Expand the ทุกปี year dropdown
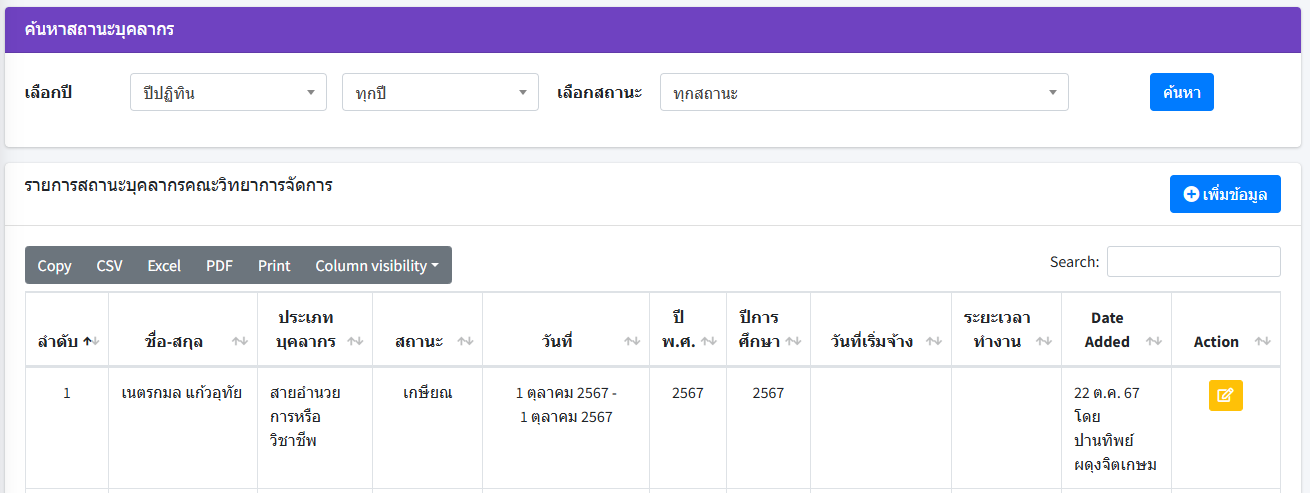The image size is (1310, 493). (x=440, y=92)
